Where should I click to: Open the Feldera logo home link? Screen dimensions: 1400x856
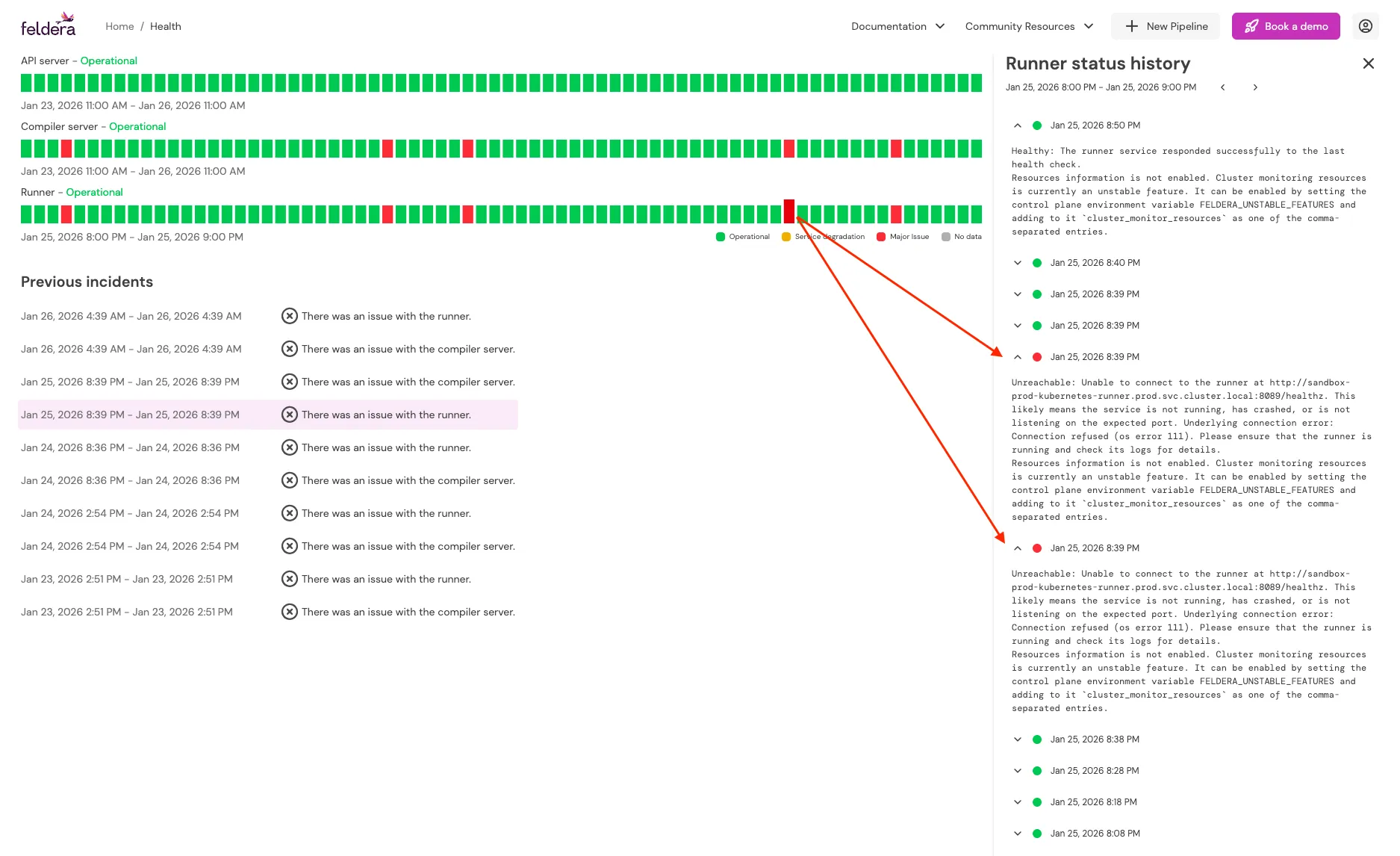(48, 25)
